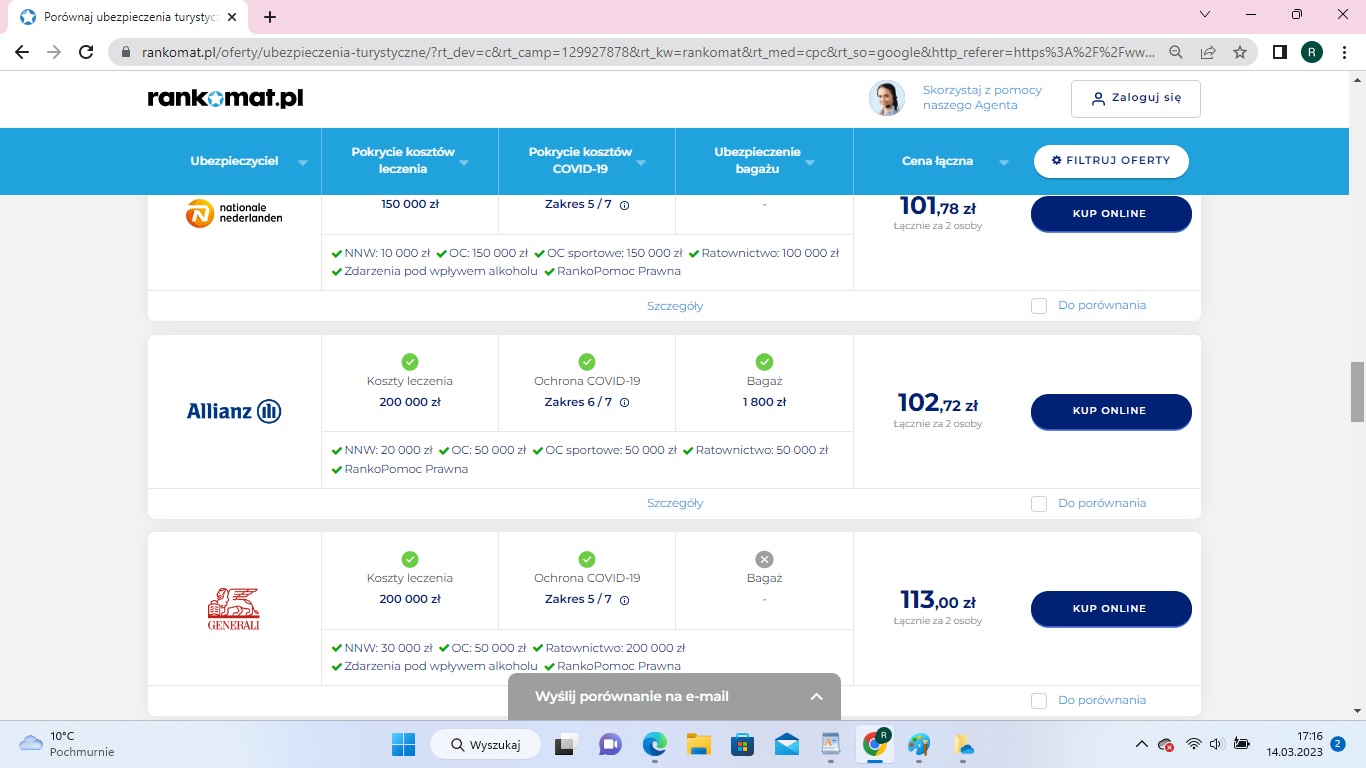Click KUP ONLINE for the Generali offer
Screen dimensions: 1366x768
tap(1111, 609)
